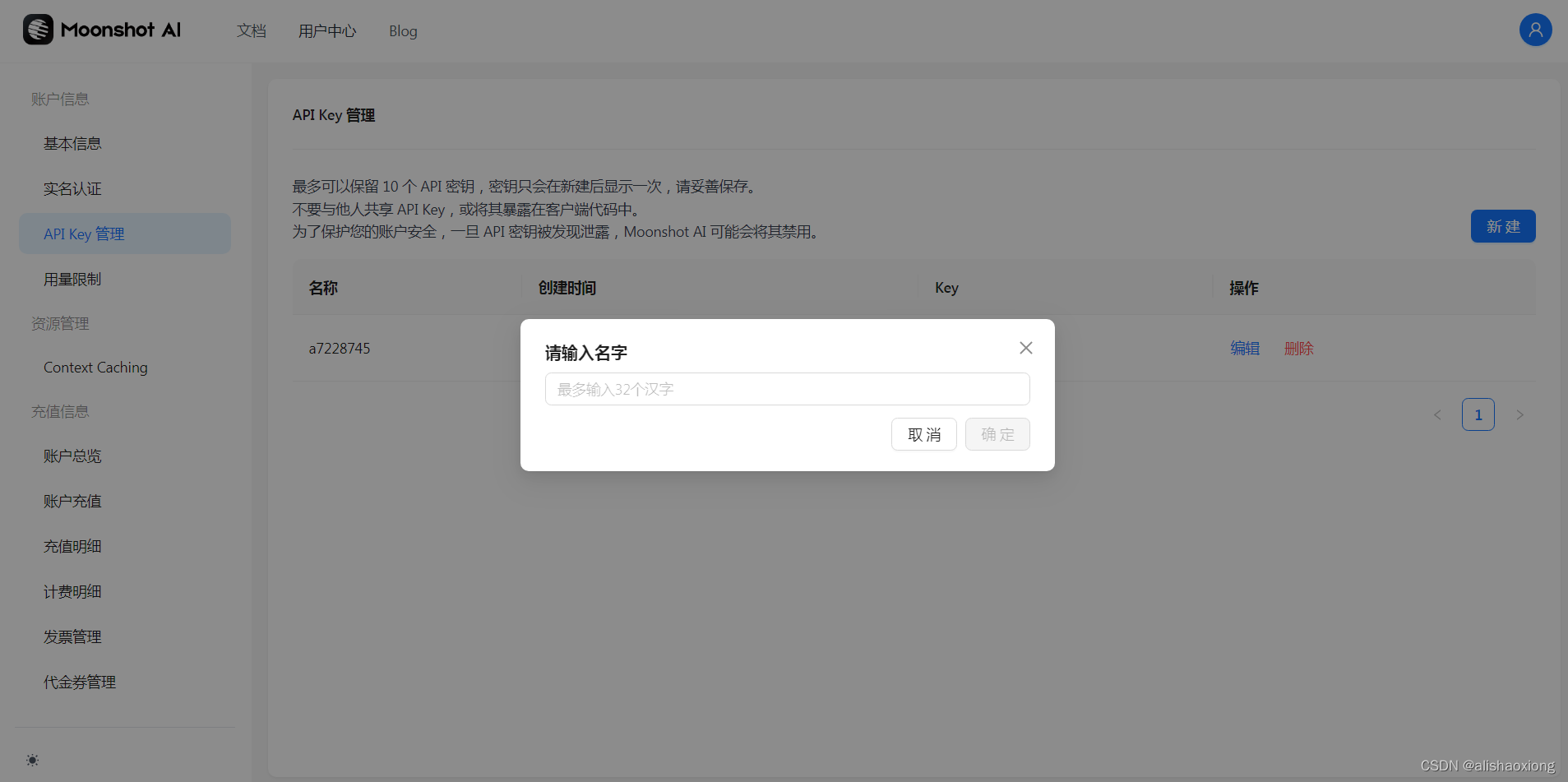The image size is (1568, 782).
Task: Click the Moonshot AI logo
Action: click(x=102, y=30)
